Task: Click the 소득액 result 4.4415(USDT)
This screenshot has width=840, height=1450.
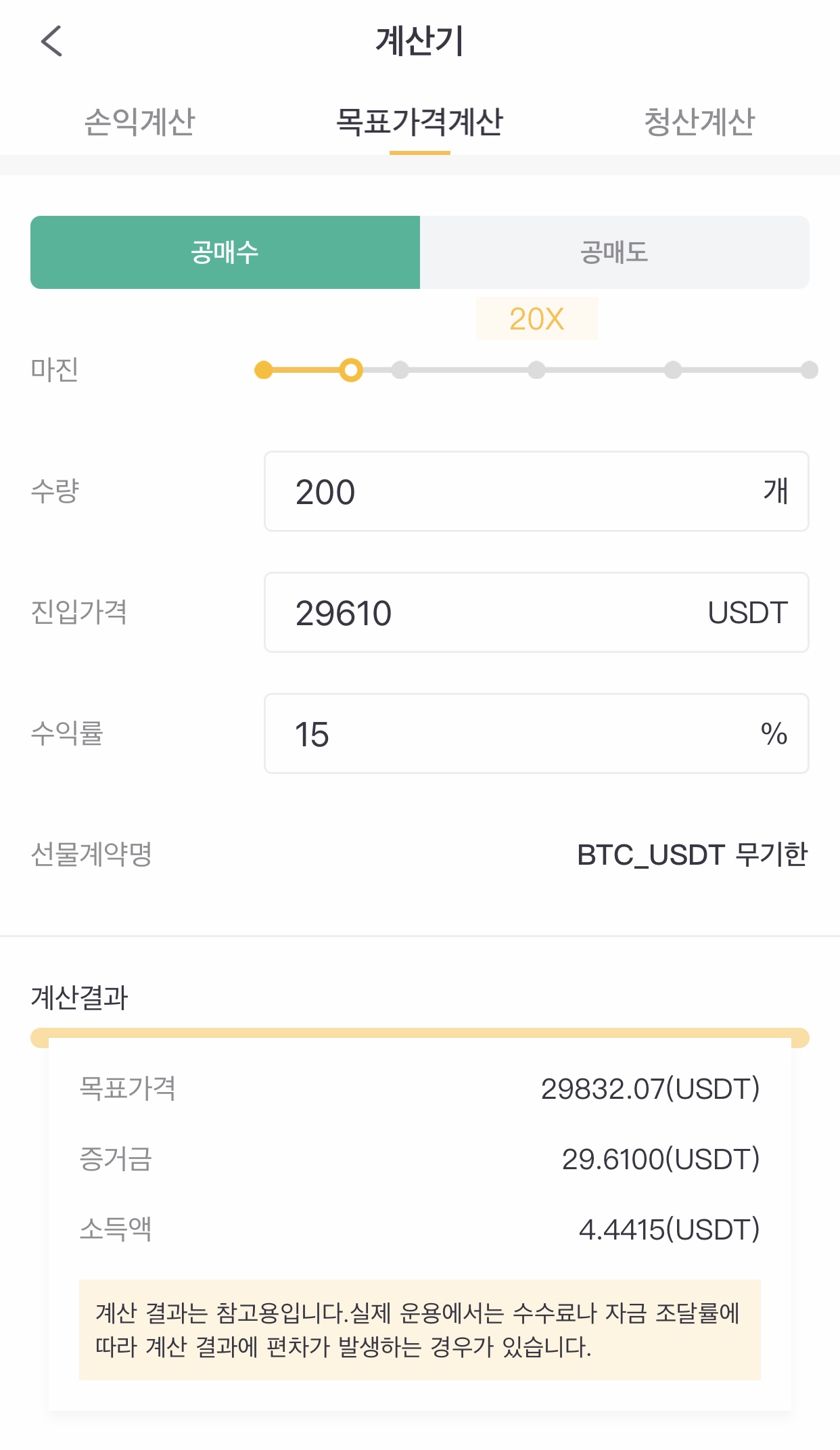Action: 670,1229
